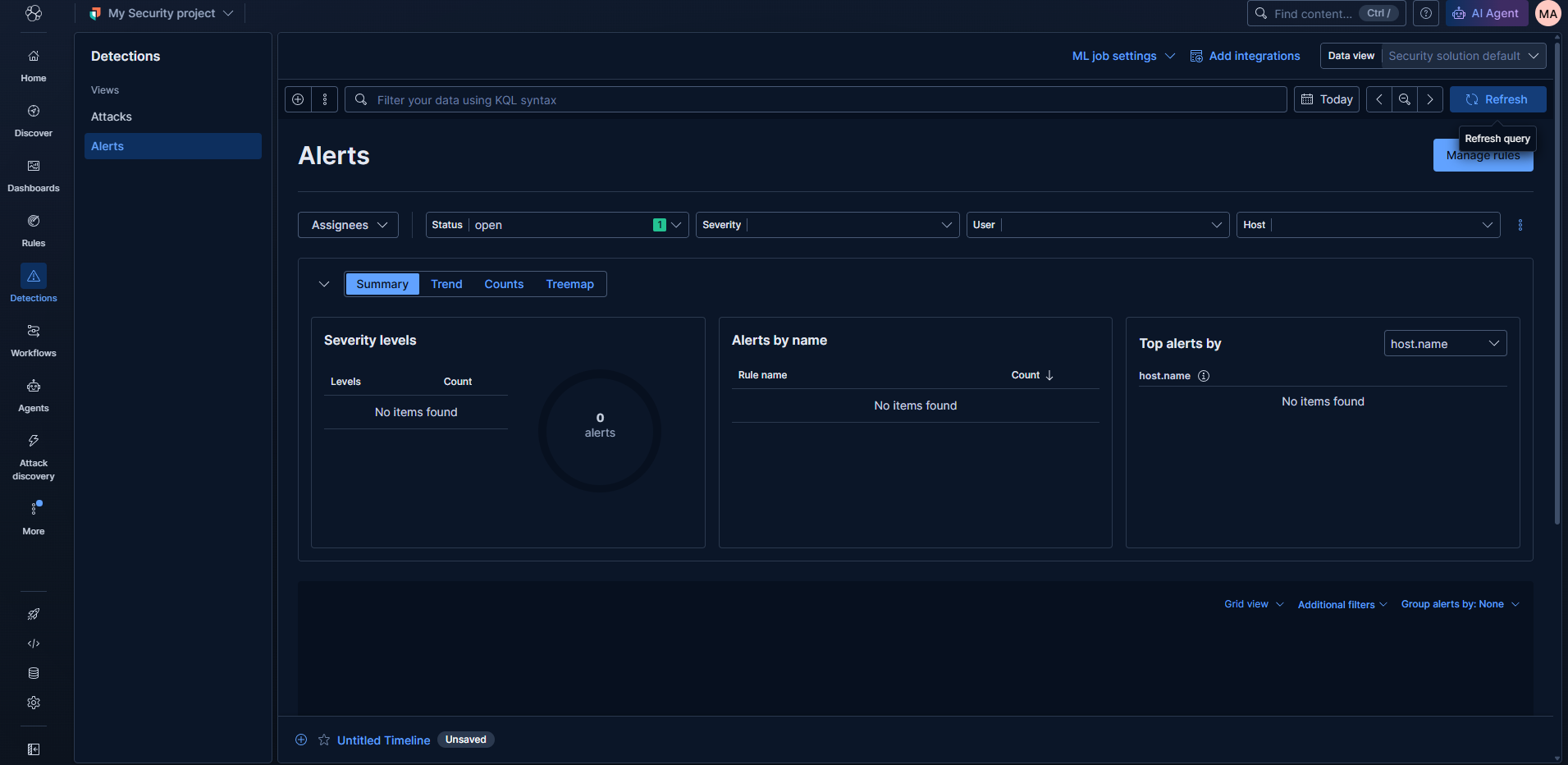Viewport: 1568px width, 765px height.
Task: Open Rules in the side navigation
Action: click(34, 231)
